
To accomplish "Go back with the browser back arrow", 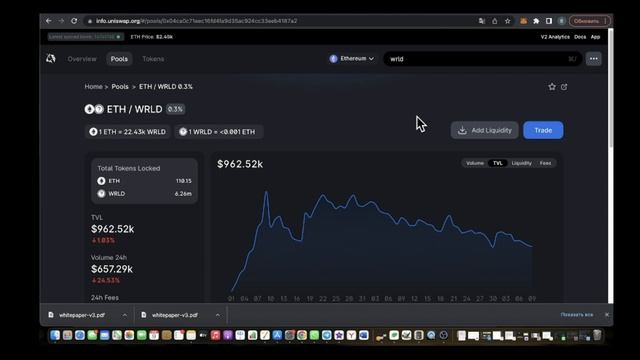I will point(49,21).
